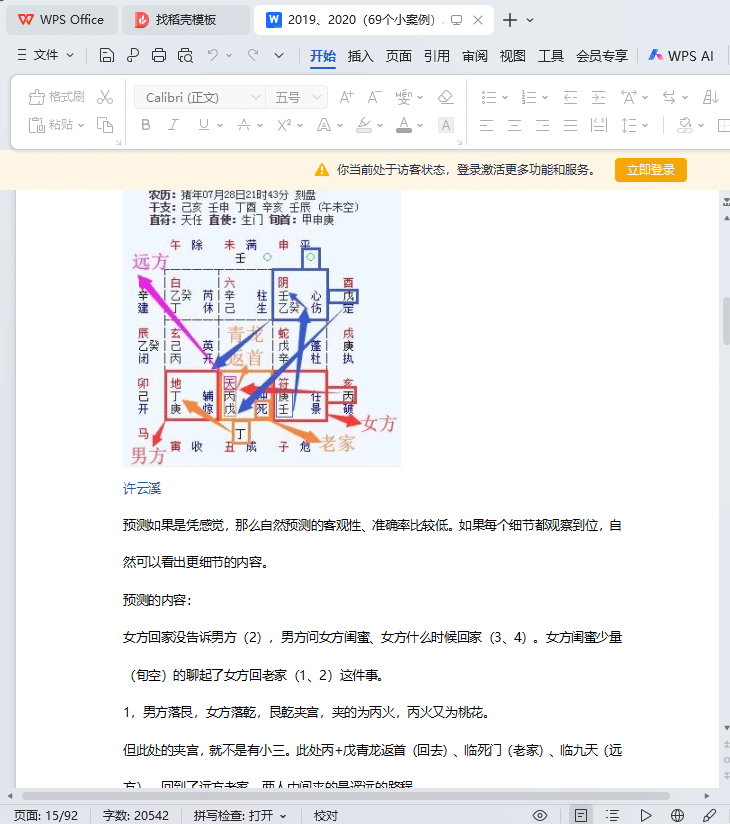Click the Export to PDF icon
The image size is (730, 824).
133,55
